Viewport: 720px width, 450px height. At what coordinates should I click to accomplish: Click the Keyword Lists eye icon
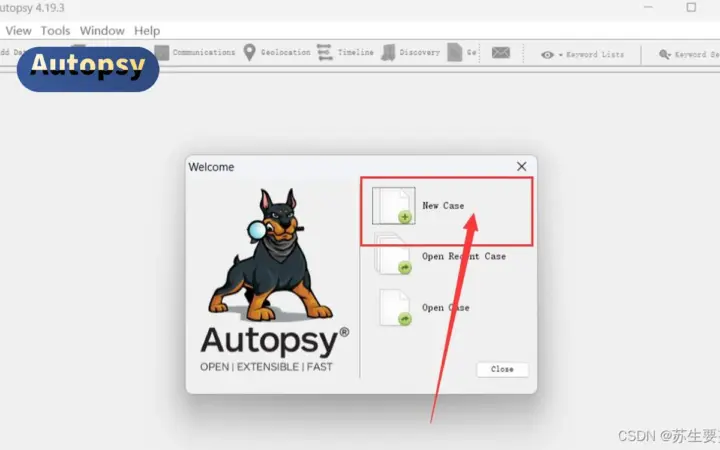pyautogui.click(x=547, y=55)
